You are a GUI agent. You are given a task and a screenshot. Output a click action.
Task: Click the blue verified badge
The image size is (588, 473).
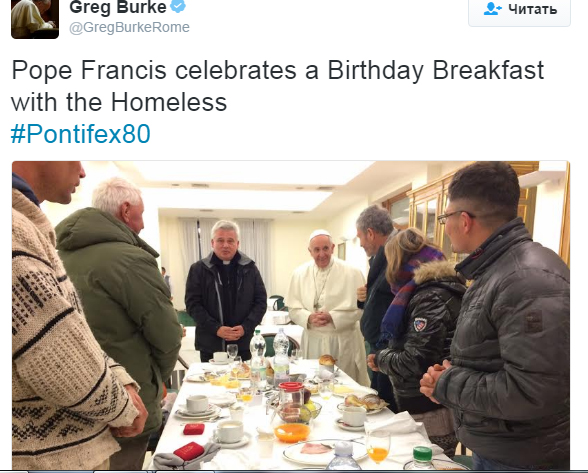click(178, 6)
